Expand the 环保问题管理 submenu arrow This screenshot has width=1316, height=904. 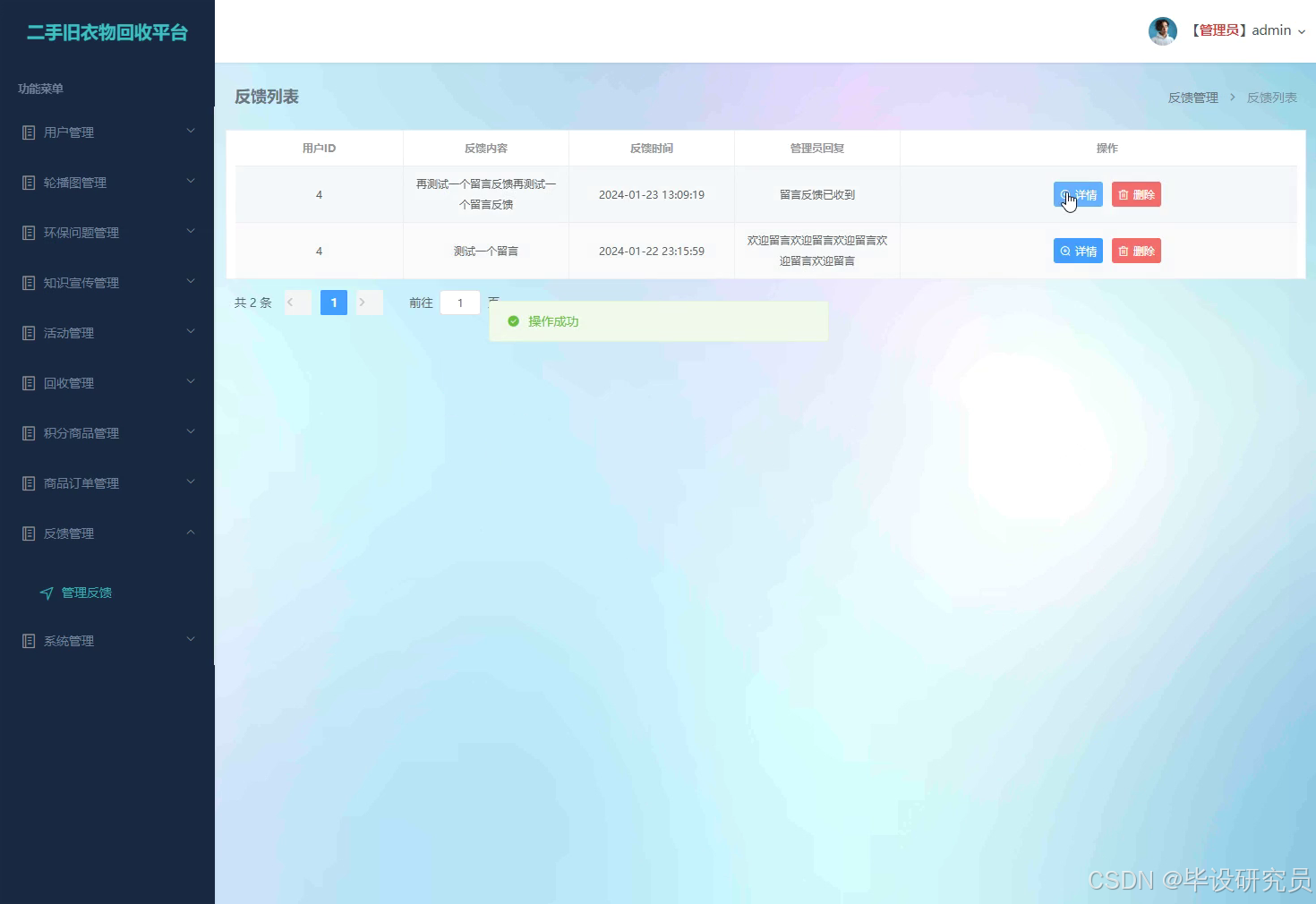[191, 231]
